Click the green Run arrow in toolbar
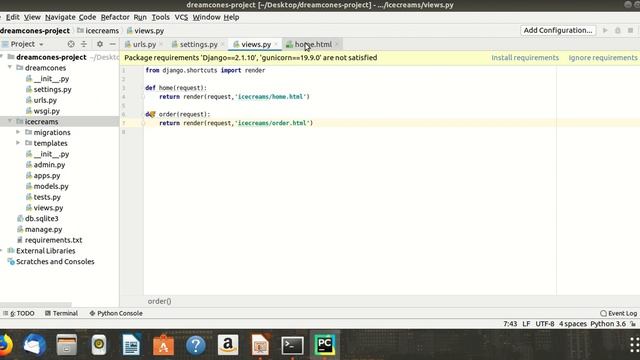 tap(605, 31)
